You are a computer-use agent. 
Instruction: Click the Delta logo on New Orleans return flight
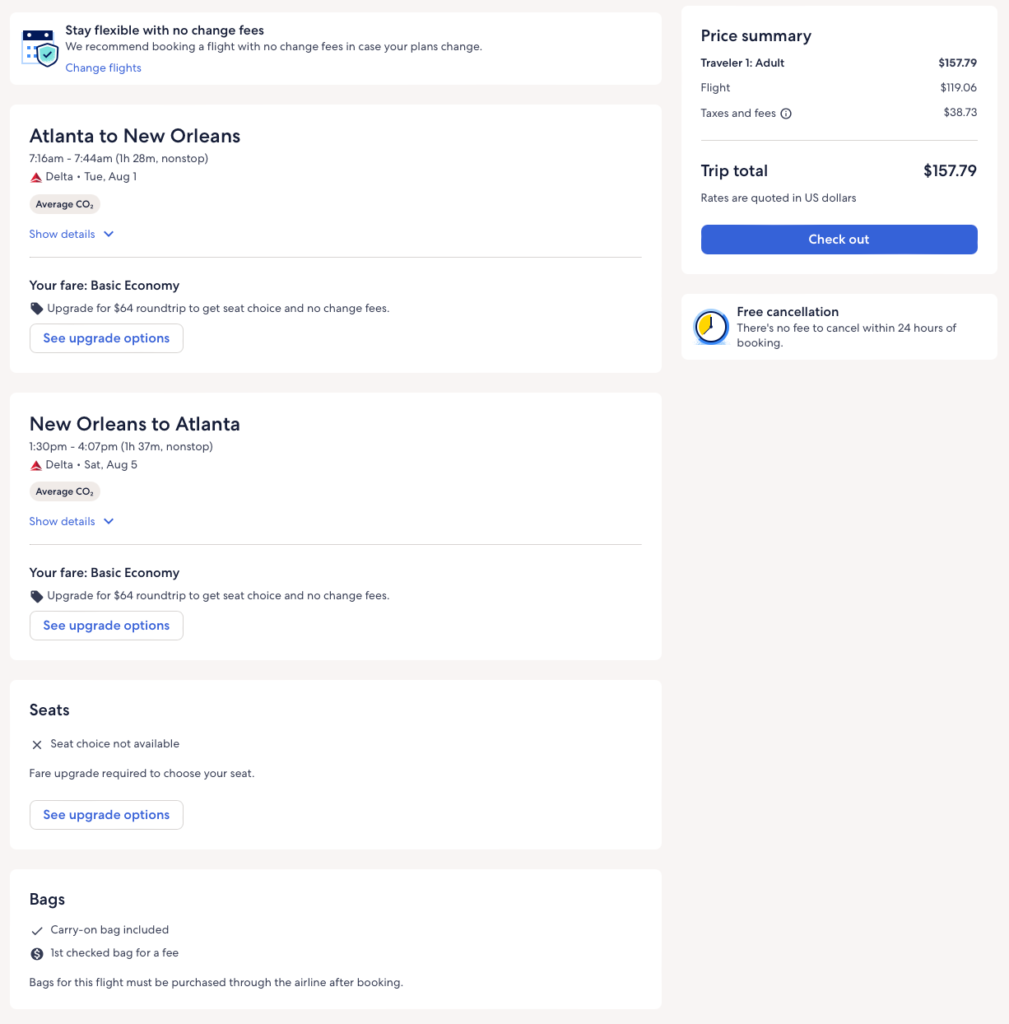click(x=36, y=465)
